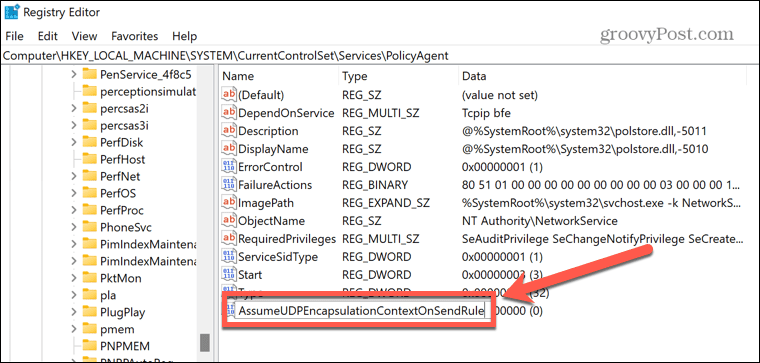Click the Description string value icon
The height and width of the screenshot is (363, 760).
pyautogui.click(x=228, y=131)
